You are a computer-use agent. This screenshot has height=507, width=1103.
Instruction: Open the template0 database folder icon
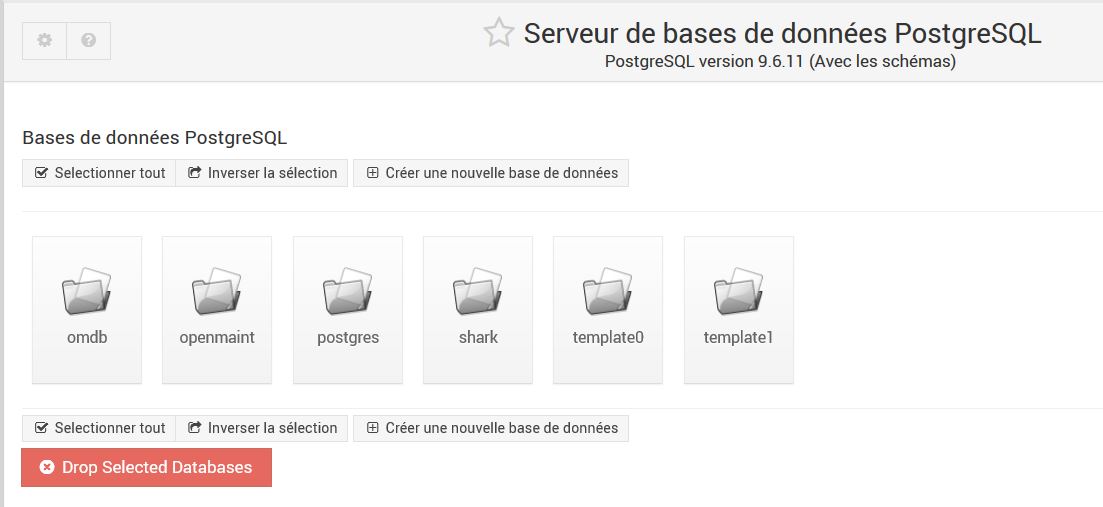(608, 291)
